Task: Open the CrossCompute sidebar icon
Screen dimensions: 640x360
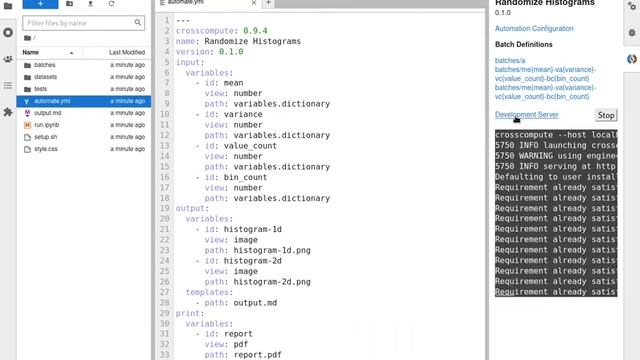Action: click(632, 59)
